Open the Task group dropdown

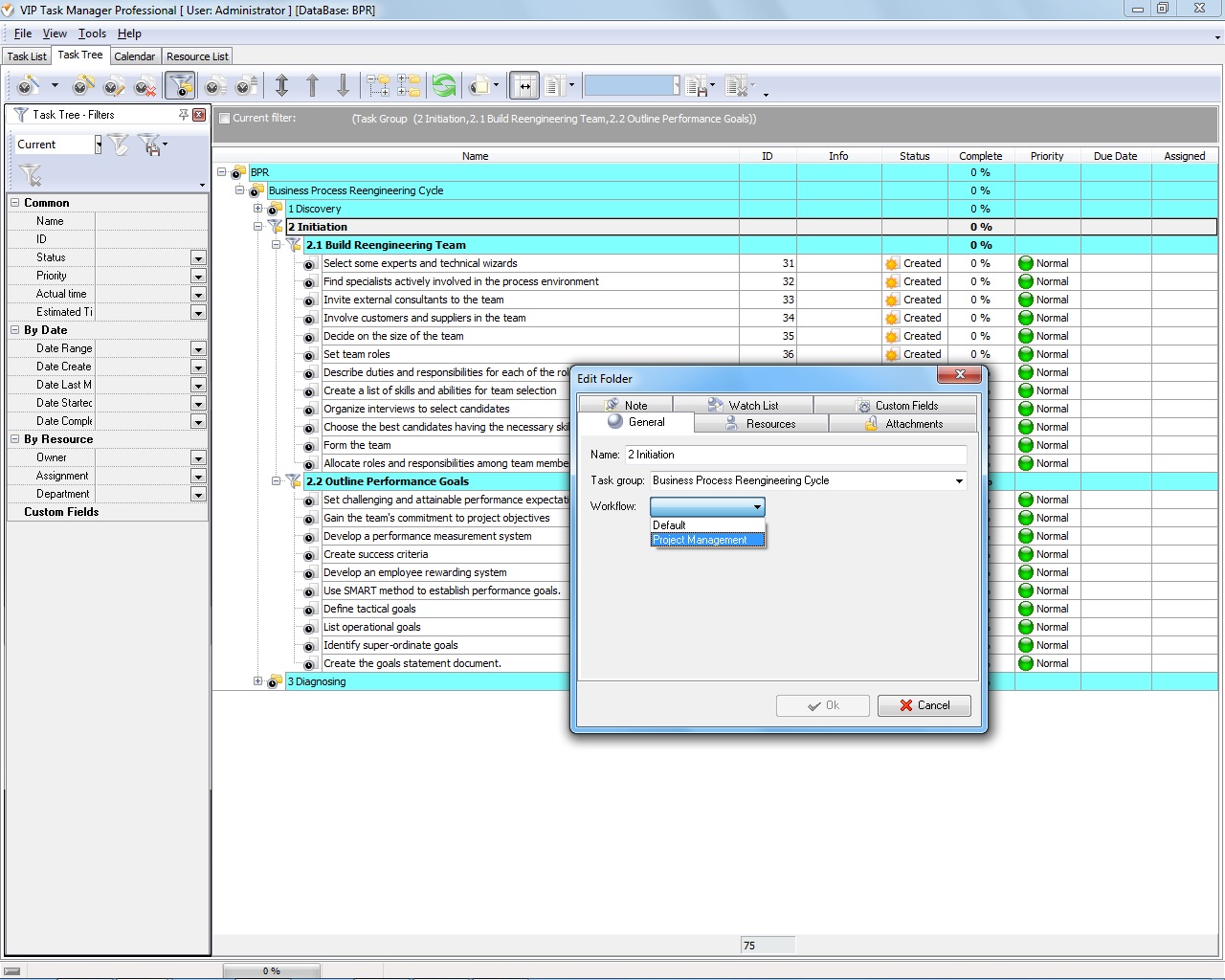pyautogui.click(x=958, y=481)
